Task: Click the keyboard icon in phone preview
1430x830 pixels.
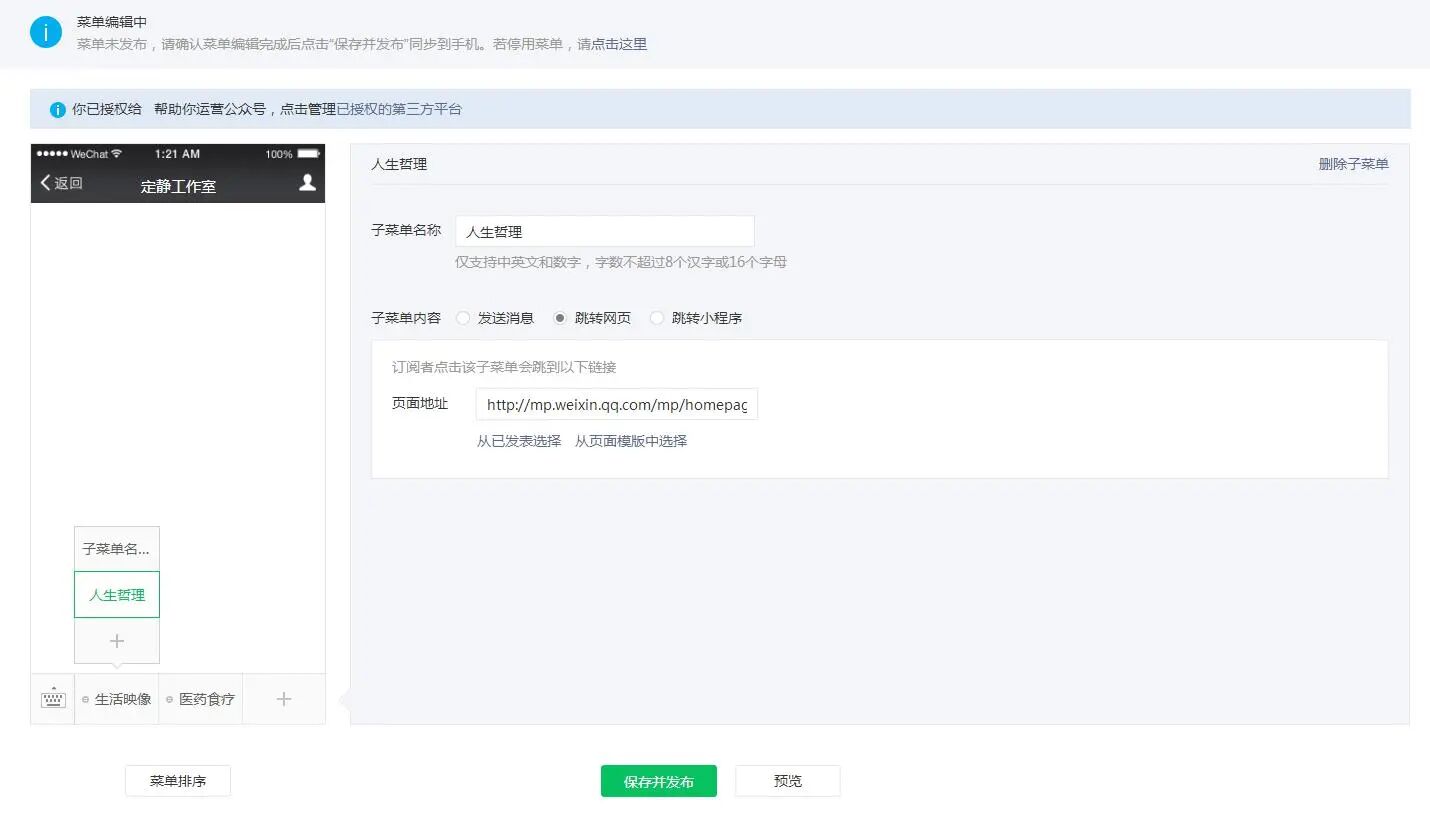Action: click(53, 699)
